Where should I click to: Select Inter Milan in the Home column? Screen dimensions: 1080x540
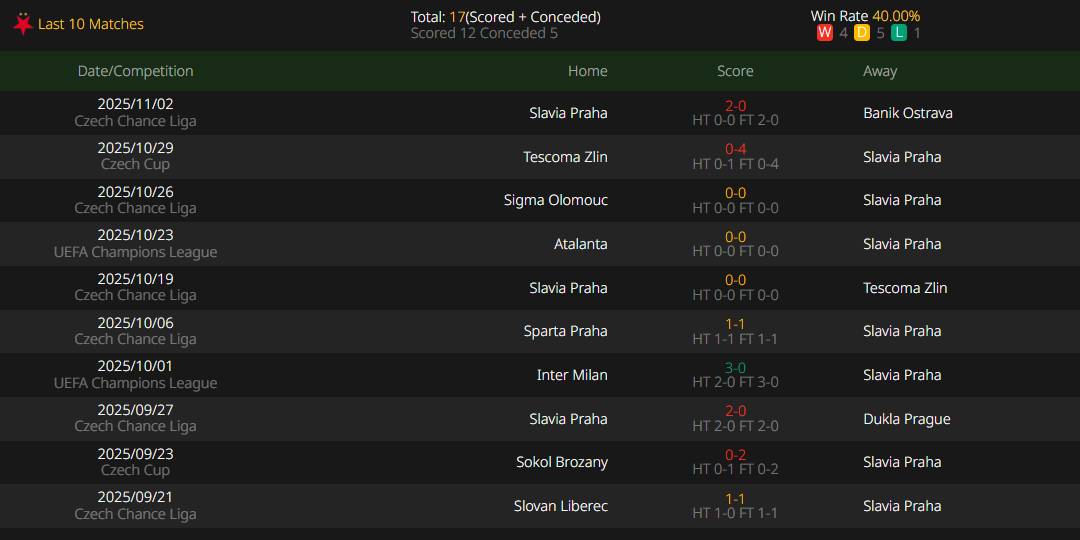pyautogui.click(x=572, y=375)
